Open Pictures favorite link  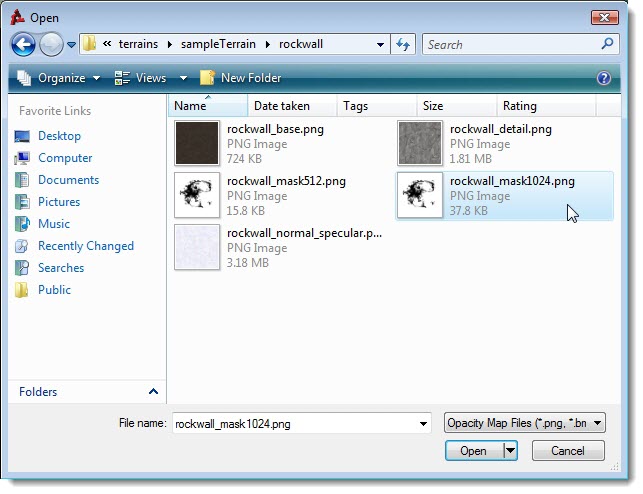coord(59,202)
